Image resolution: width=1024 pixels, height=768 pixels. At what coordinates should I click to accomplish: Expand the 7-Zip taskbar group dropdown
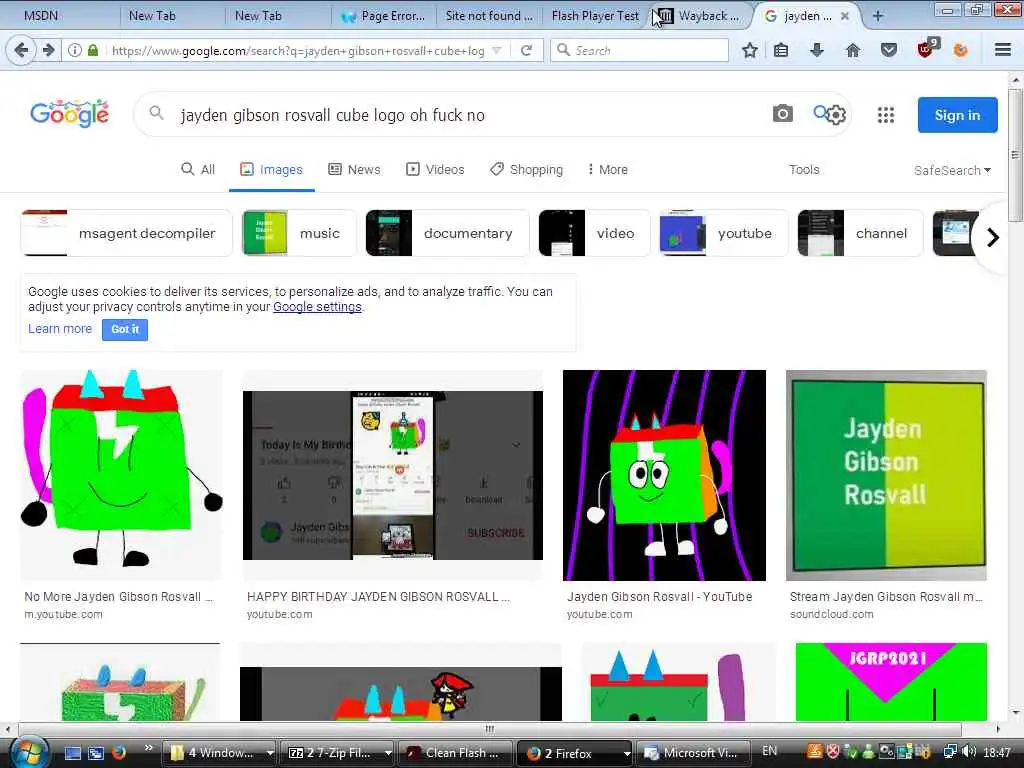pos(387,753)
